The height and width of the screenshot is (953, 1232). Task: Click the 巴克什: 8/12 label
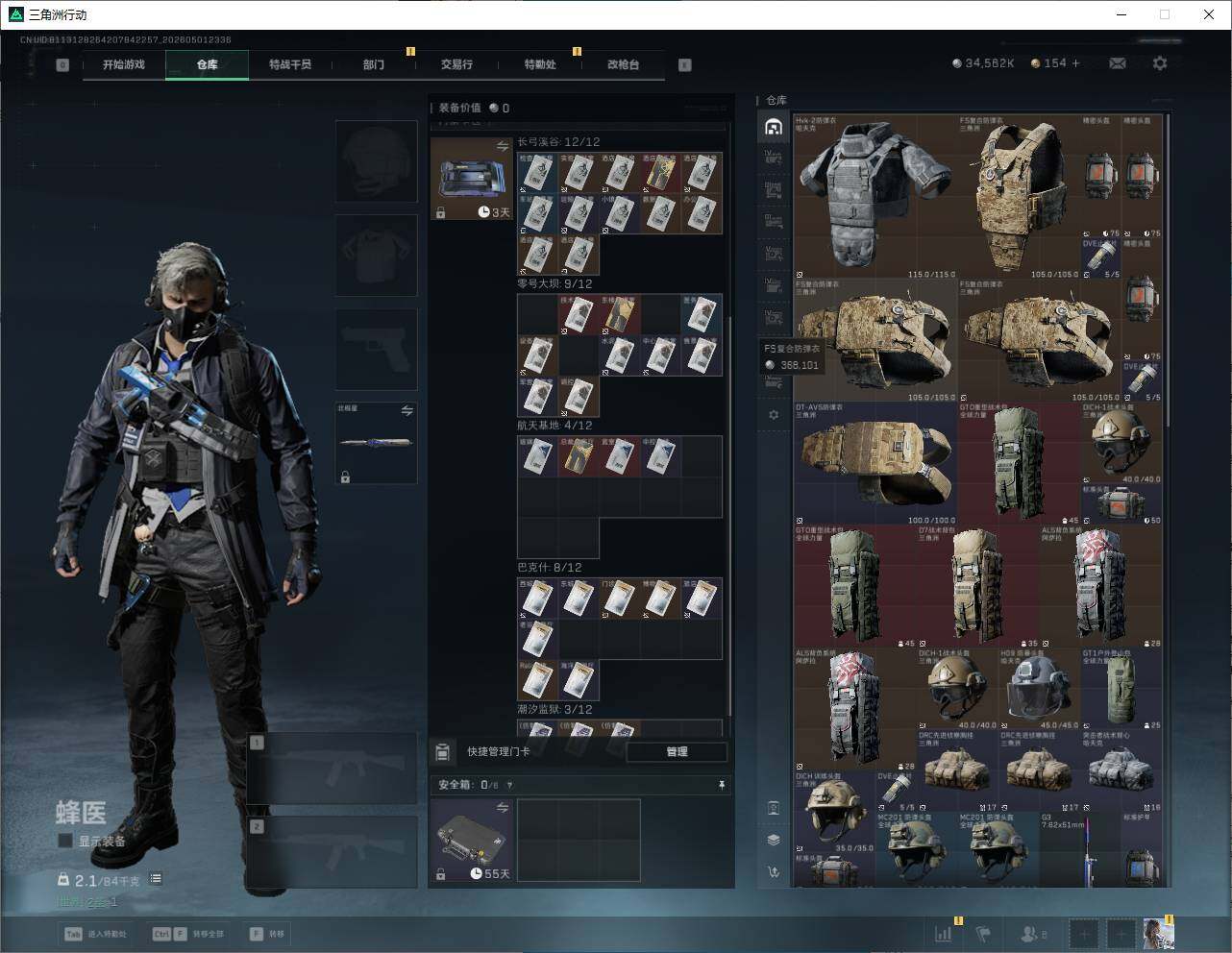click(550, 567)
